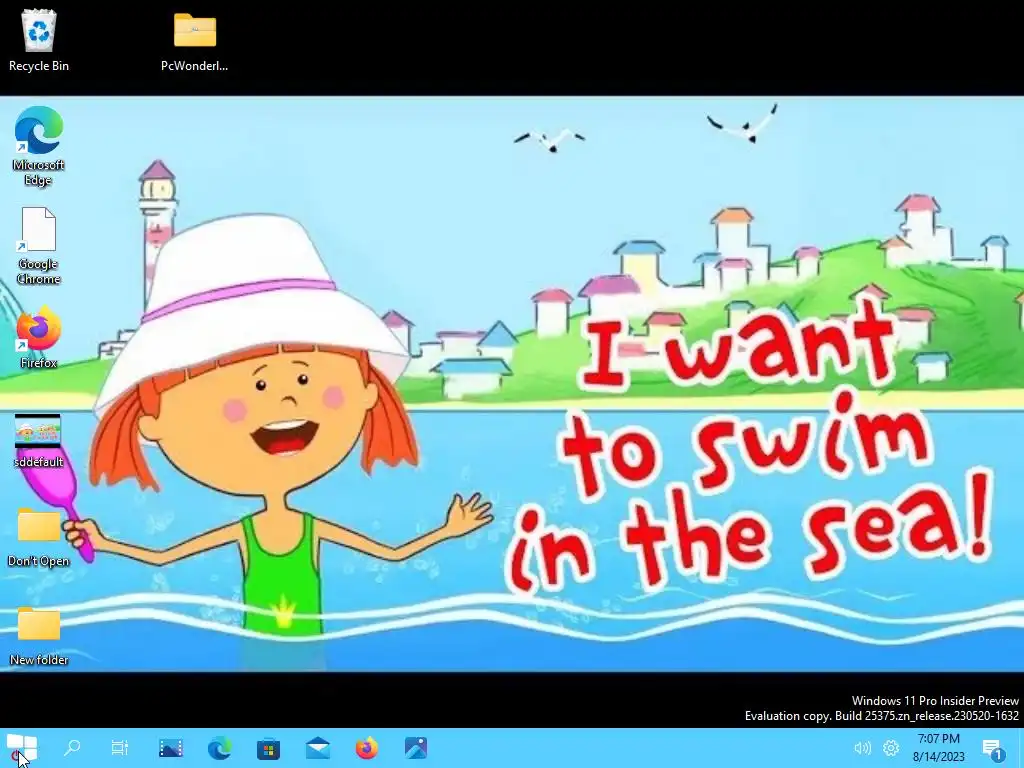Click the 'Don't Open' label text

tap(39, 561)
